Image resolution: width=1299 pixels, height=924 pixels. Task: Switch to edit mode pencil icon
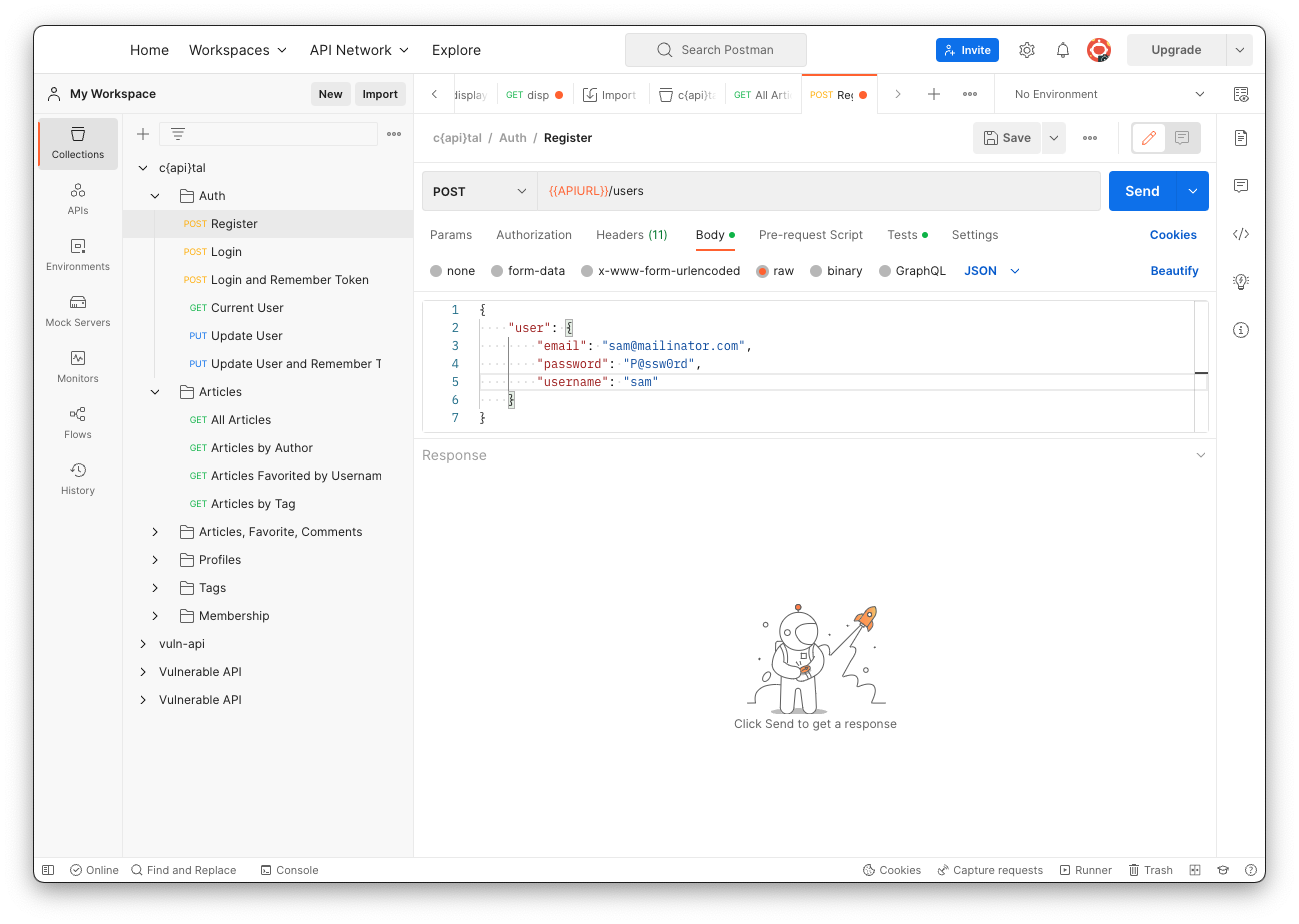pyautogui.click(x=1149, y=138)
